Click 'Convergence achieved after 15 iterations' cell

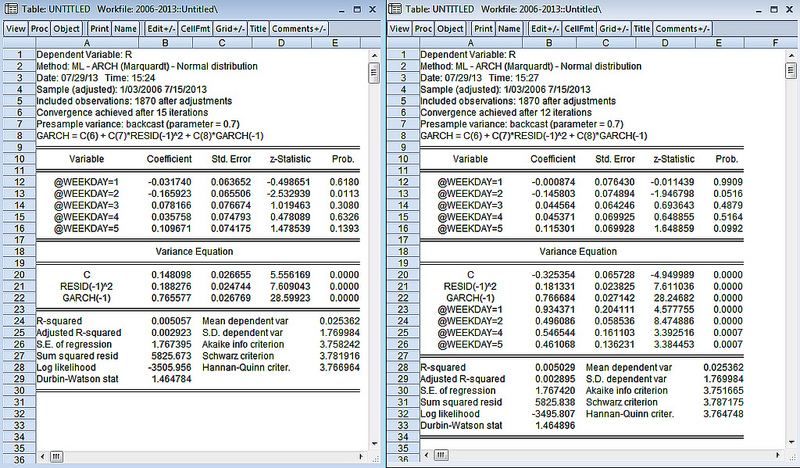tap(122, 112)
